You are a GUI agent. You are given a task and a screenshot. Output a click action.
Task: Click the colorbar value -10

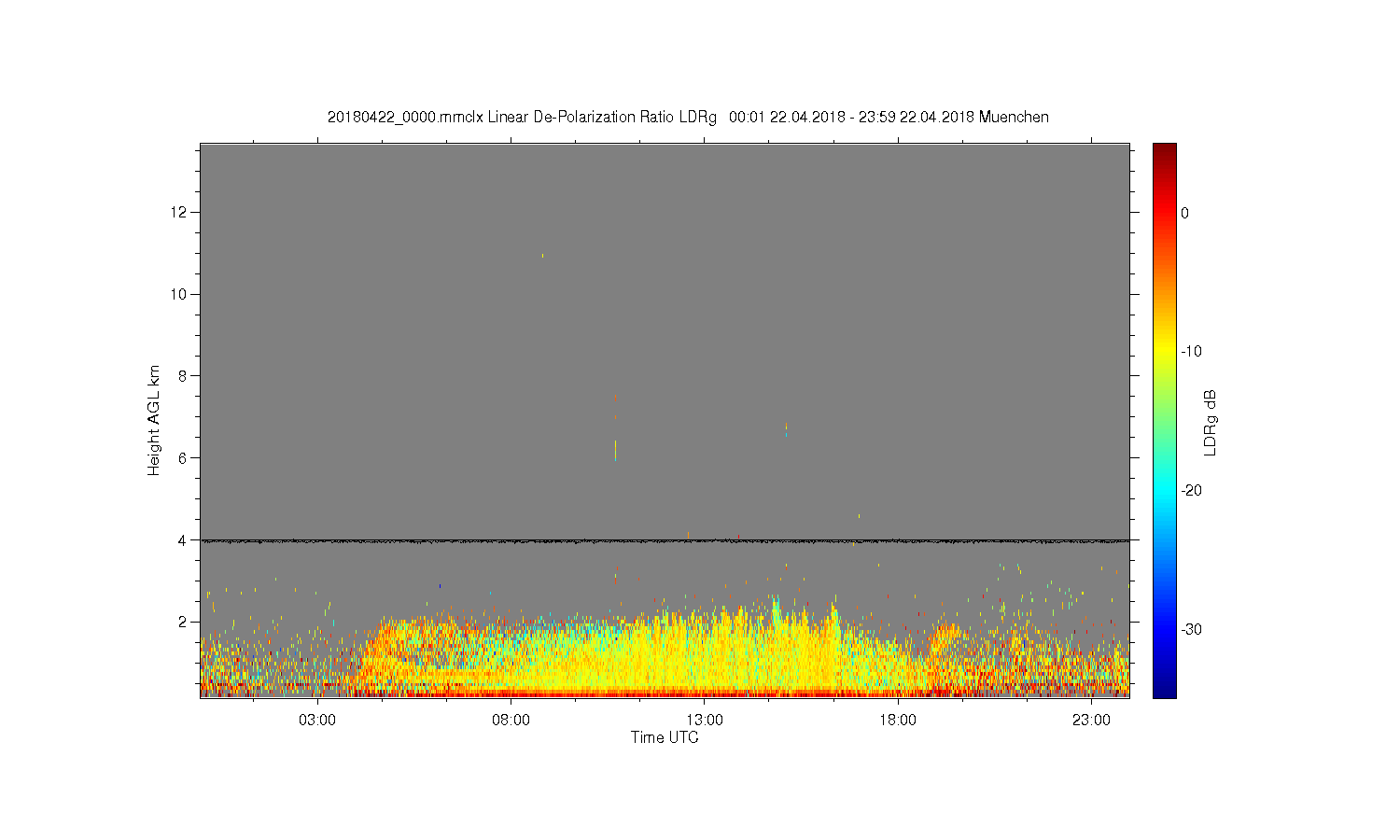pos(1191,352)
